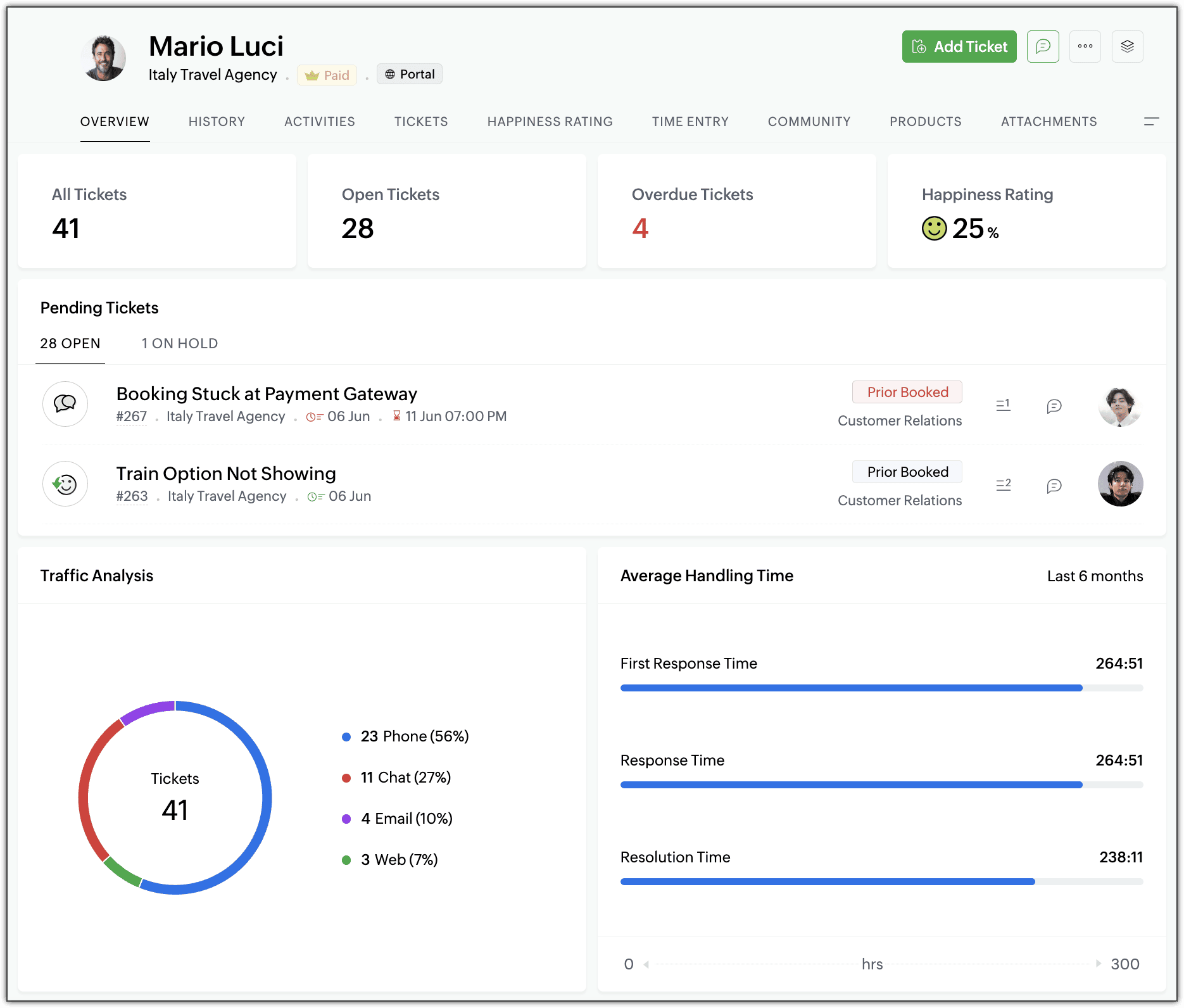The width and height of the screenshot is (1184, 1008).
Task: Open the Last 6 months period selector
Action: coord(1095,576)
